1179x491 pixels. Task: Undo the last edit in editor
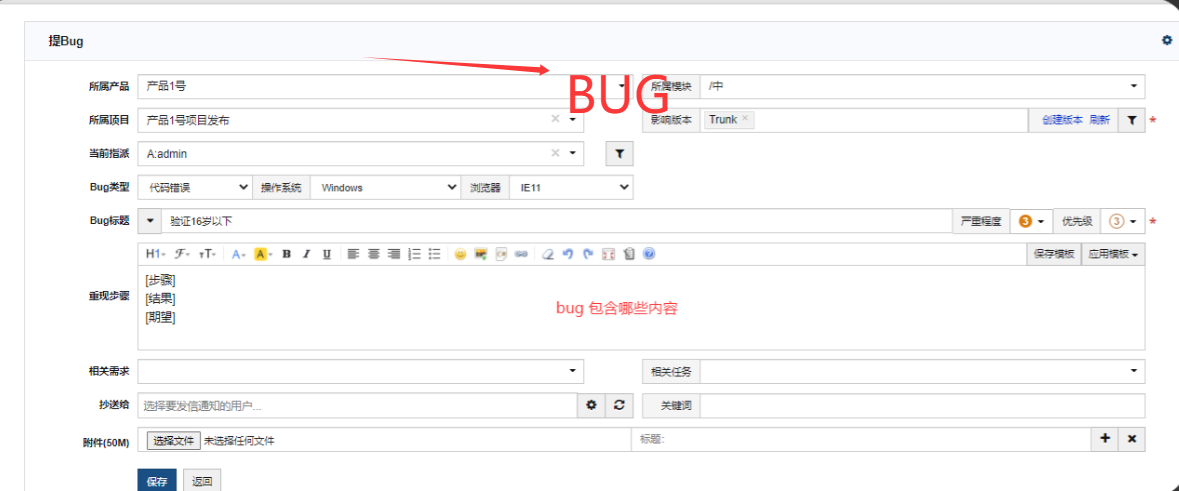tap(568, 254)
